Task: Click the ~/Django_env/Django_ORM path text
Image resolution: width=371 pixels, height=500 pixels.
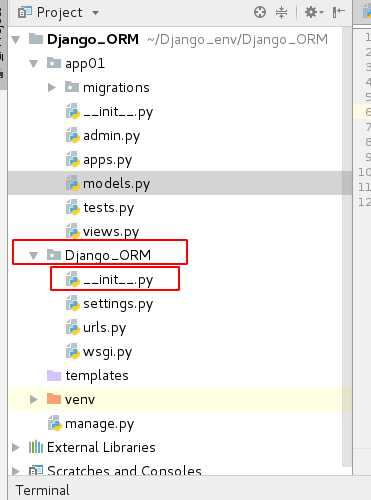Action: (237, 40)
